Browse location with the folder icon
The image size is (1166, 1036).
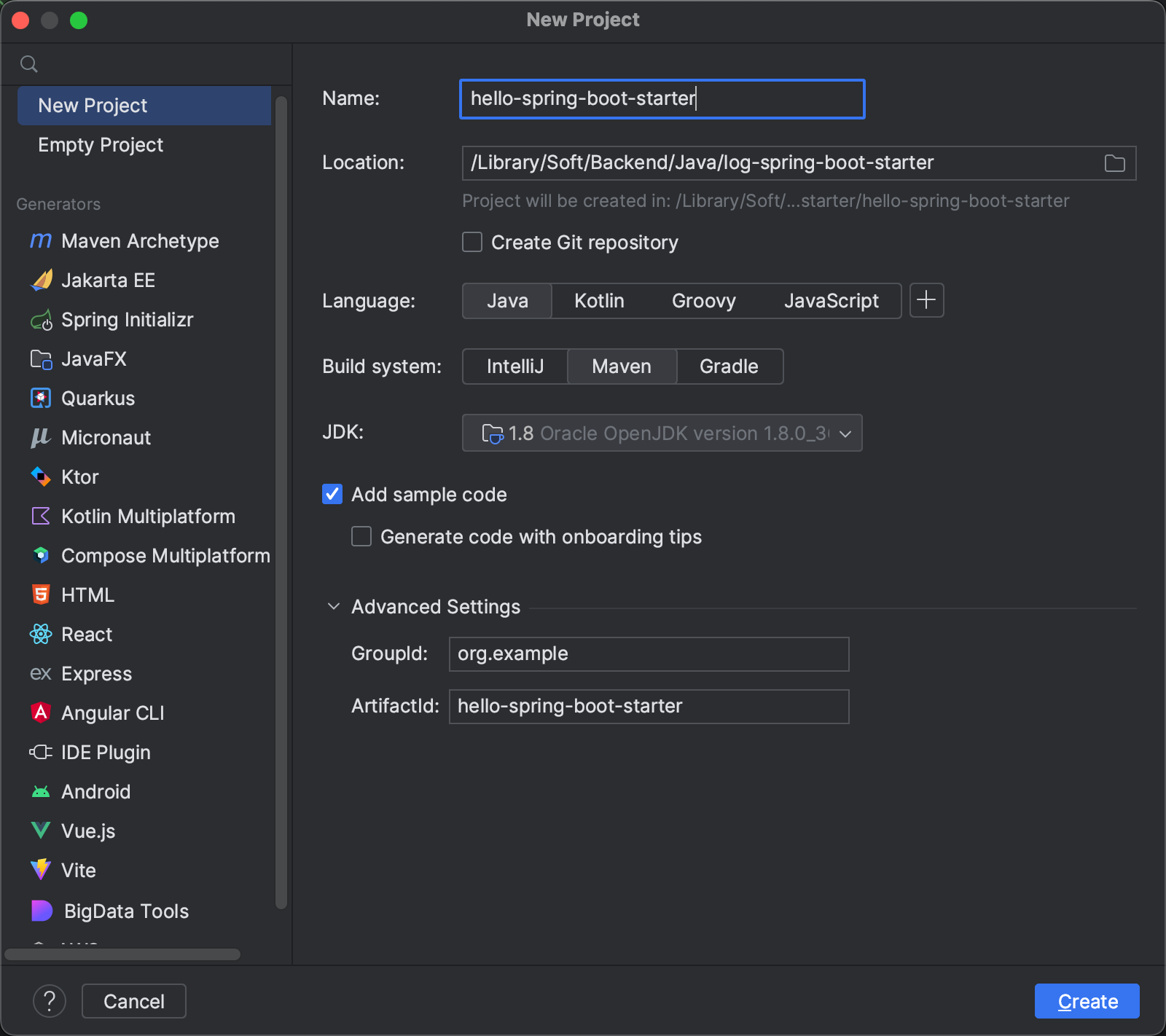point(1114,163)
